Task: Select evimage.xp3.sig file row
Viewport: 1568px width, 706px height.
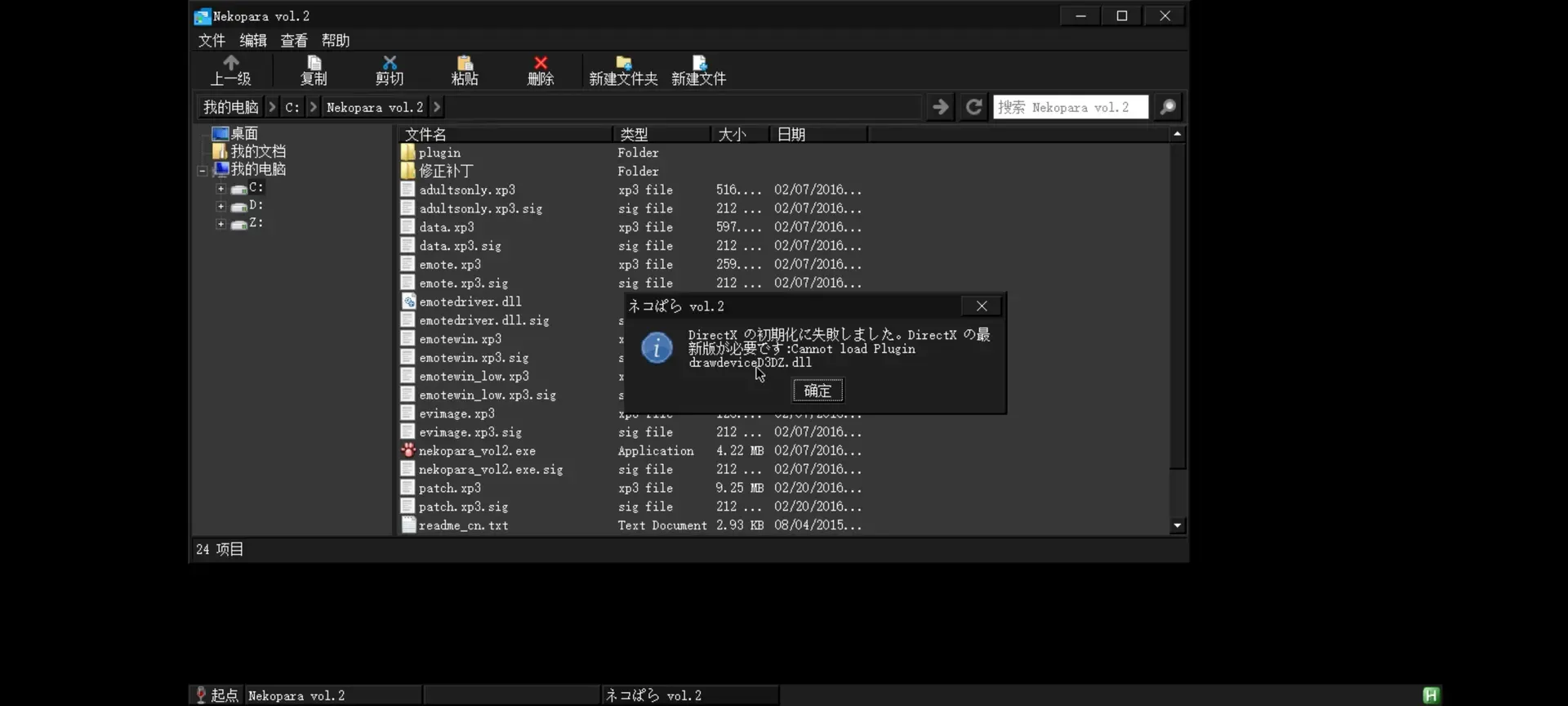Action: (x=632, y=432)
